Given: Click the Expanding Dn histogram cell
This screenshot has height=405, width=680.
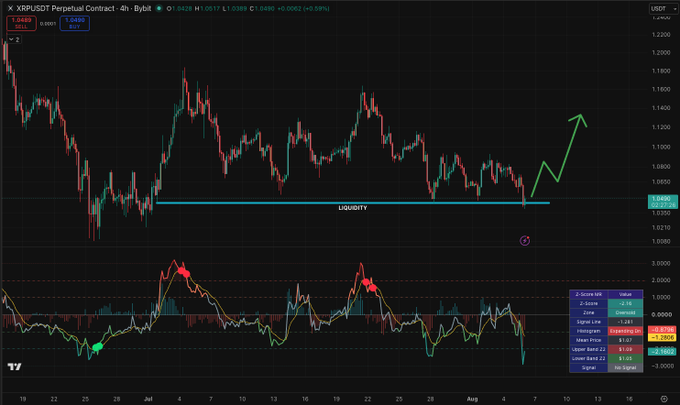Looking at the screenshot, I should [x=625, y=331].
